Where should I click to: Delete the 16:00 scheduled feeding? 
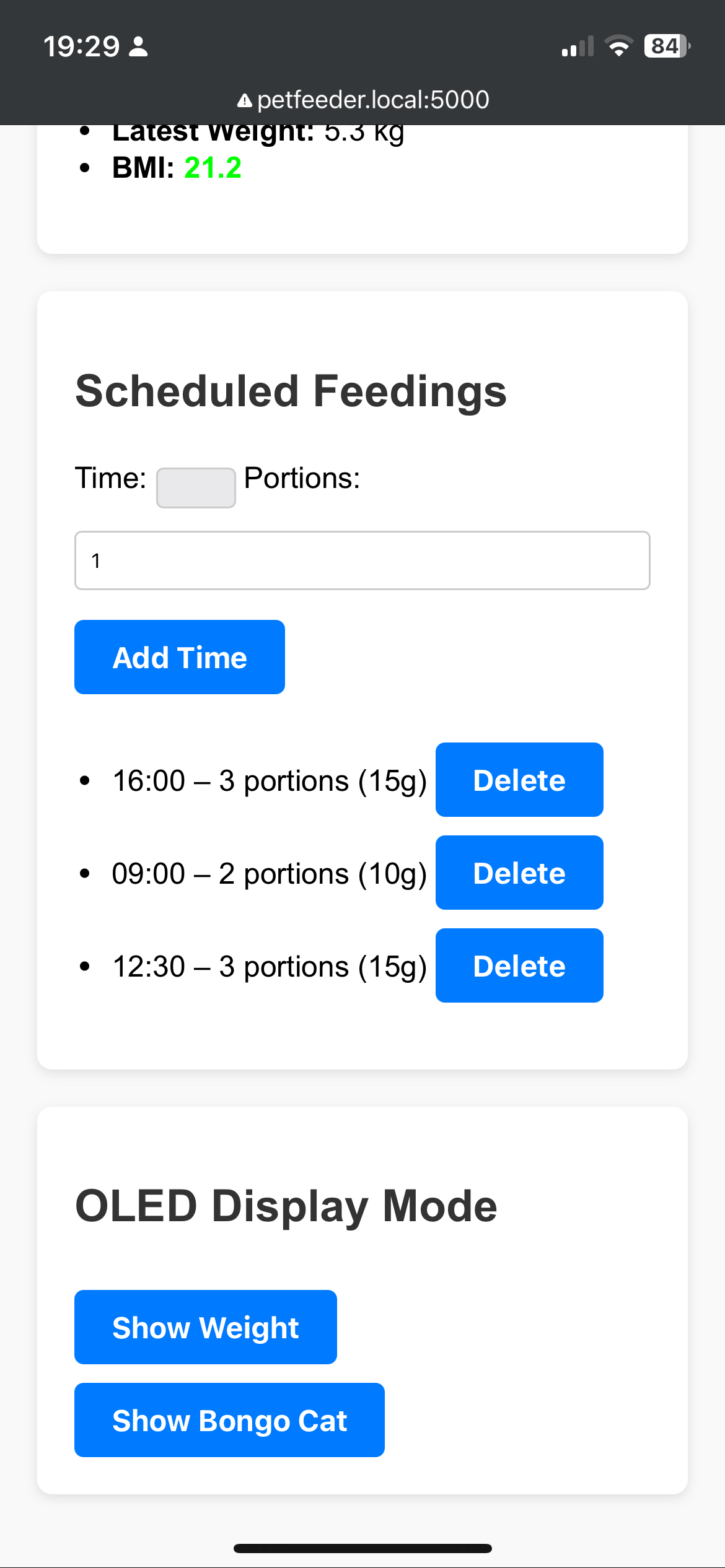pos(519,780)
